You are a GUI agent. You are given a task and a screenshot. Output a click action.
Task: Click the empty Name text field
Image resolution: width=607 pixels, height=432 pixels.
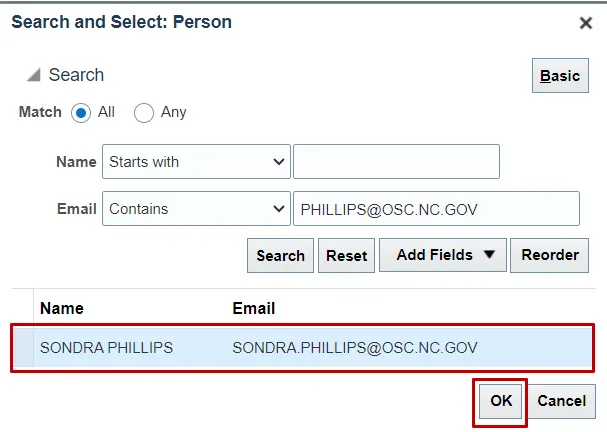click(x=396, y=161)
